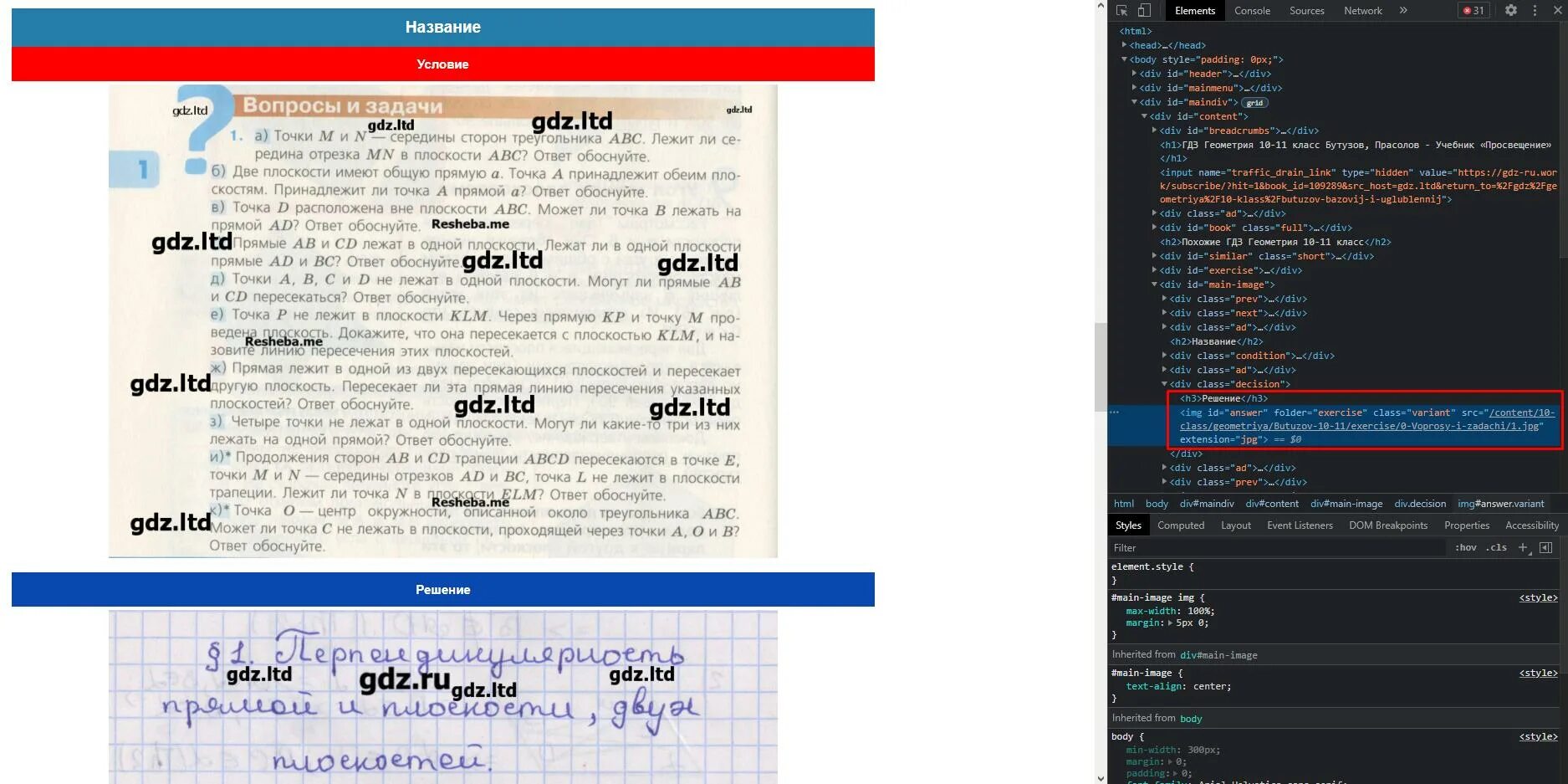Expand the div id="book" node
1568x784 pixels.
coord(1154,228)
